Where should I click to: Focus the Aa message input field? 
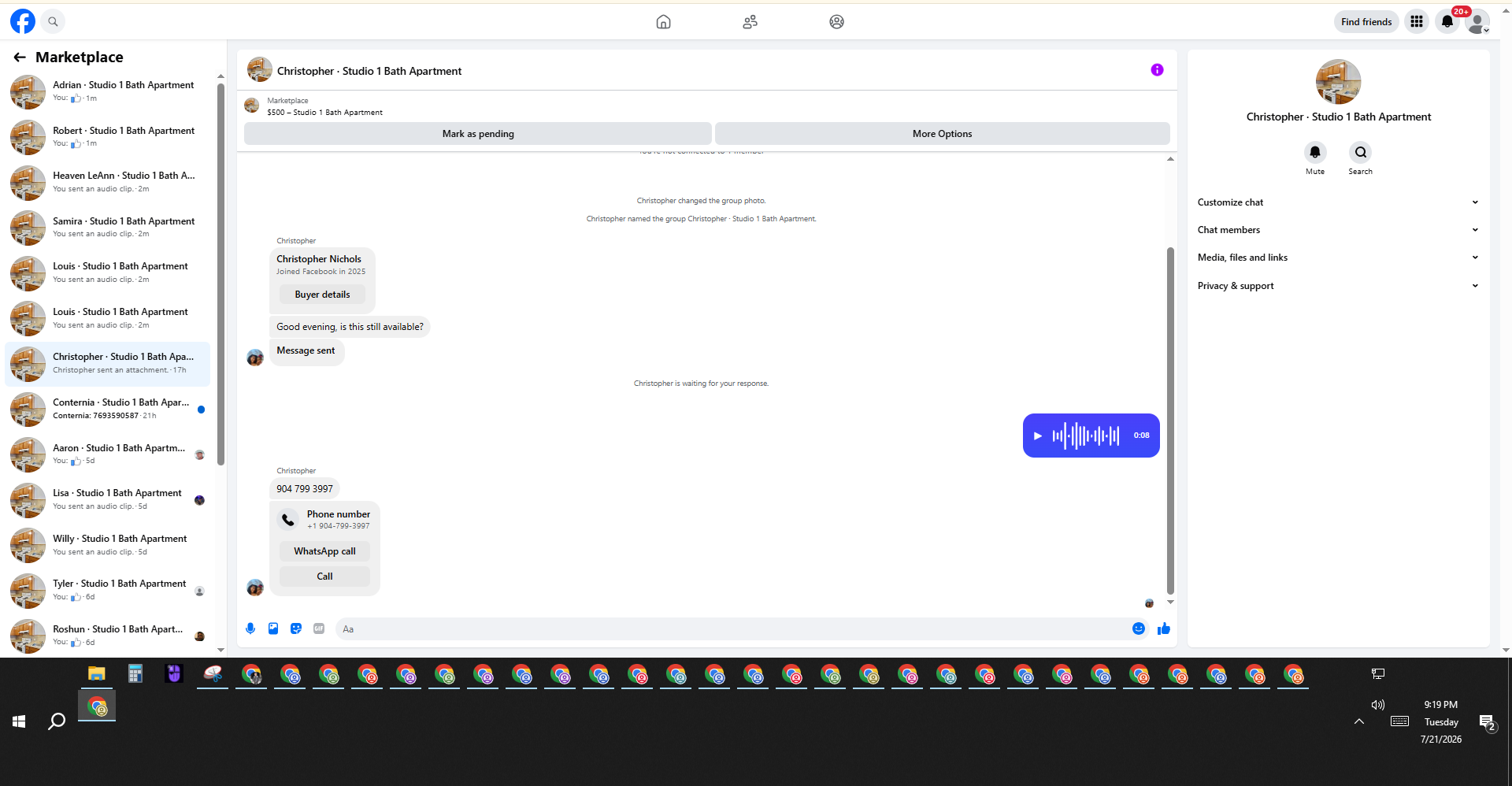coord(732,628)
